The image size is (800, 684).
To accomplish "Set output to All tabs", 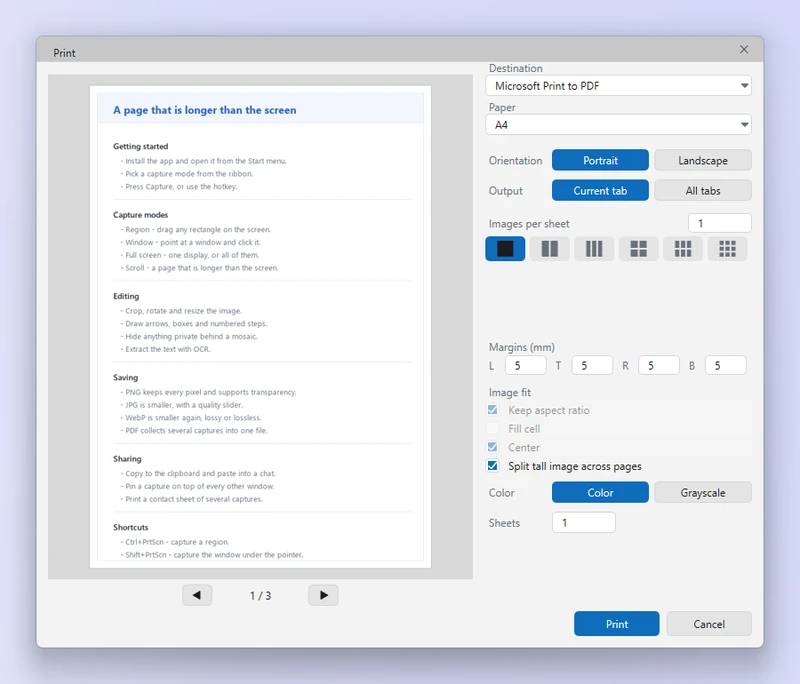I will (703, 191).
